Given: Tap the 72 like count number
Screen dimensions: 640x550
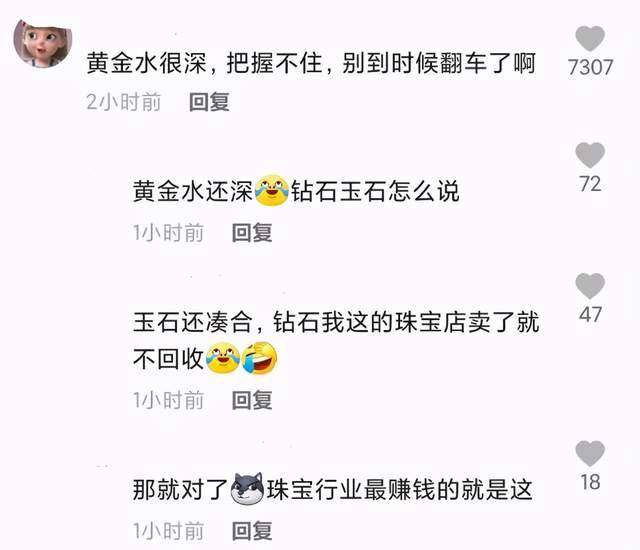Looking at the screenshot, I should tap(590, 184).
